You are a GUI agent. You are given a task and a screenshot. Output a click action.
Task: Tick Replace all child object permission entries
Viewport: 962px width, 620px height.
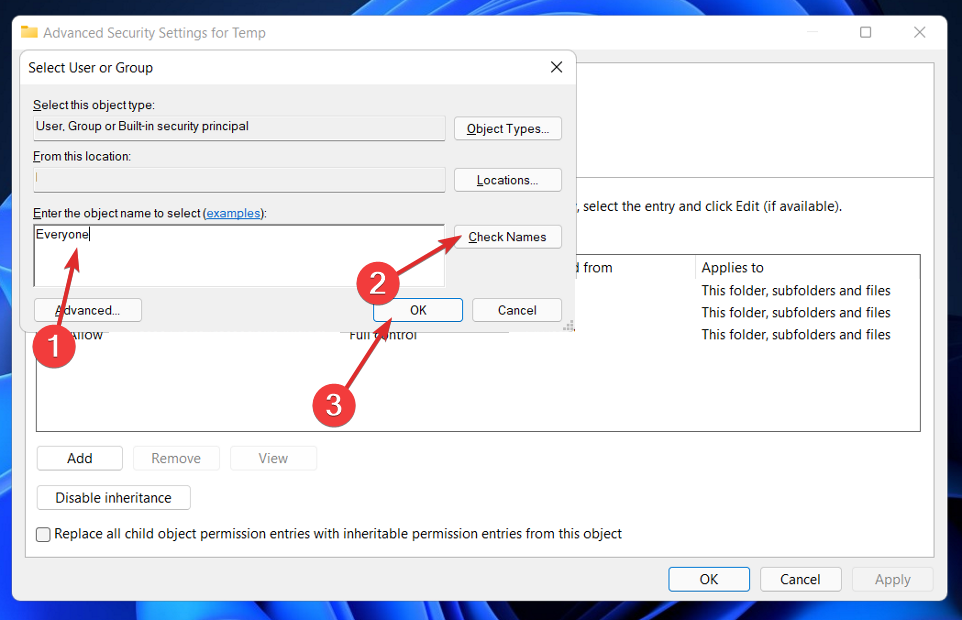(43, 534)
